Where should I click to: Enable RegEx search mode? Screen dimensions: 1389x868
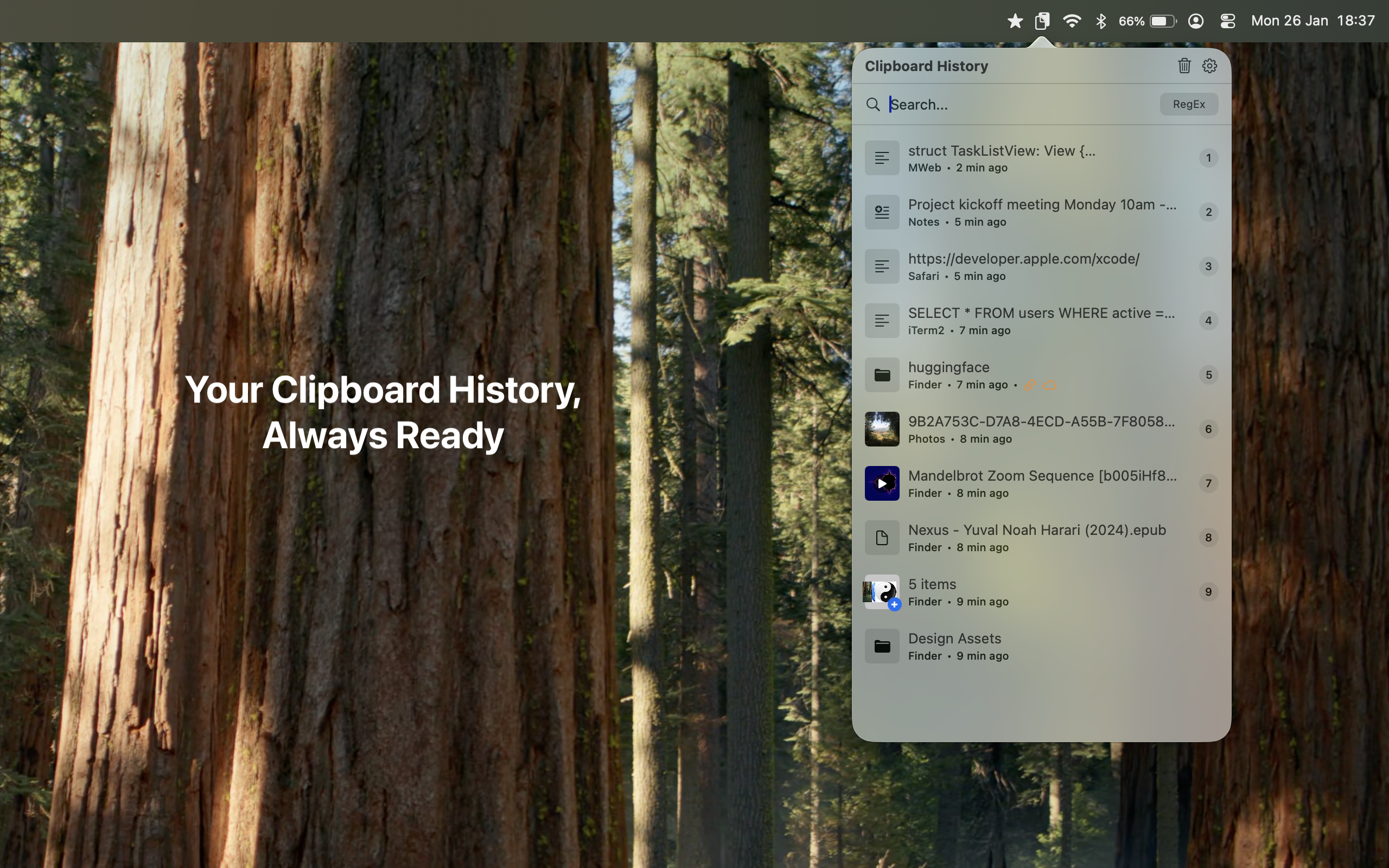click(x=1188, y=104)
